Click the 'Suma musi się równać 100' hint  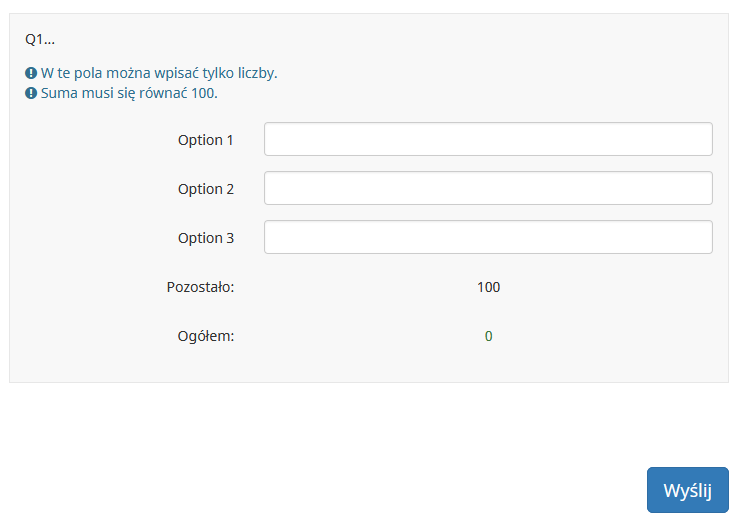point(129,93)
